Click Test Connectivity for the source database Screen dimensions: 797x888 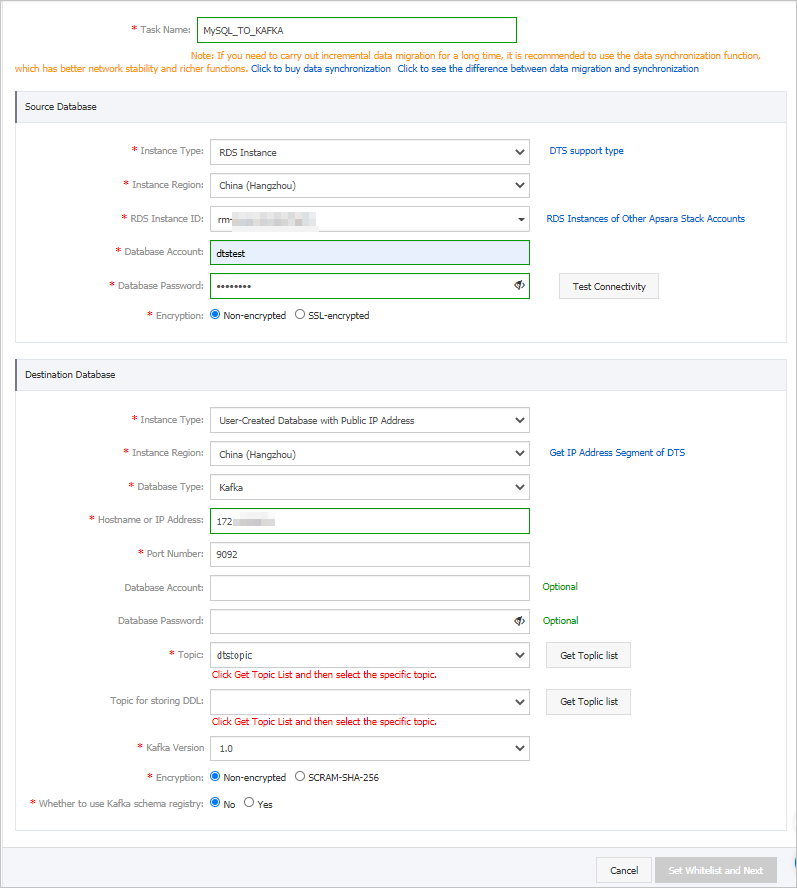(x=608, y=285)
